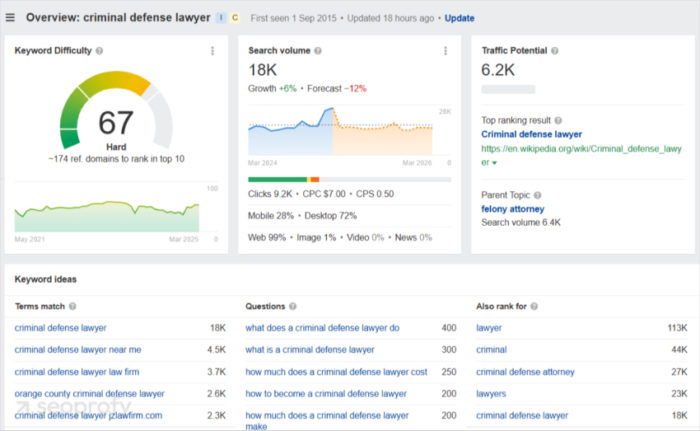Click the Parent Topic help icon

[538, 195]
